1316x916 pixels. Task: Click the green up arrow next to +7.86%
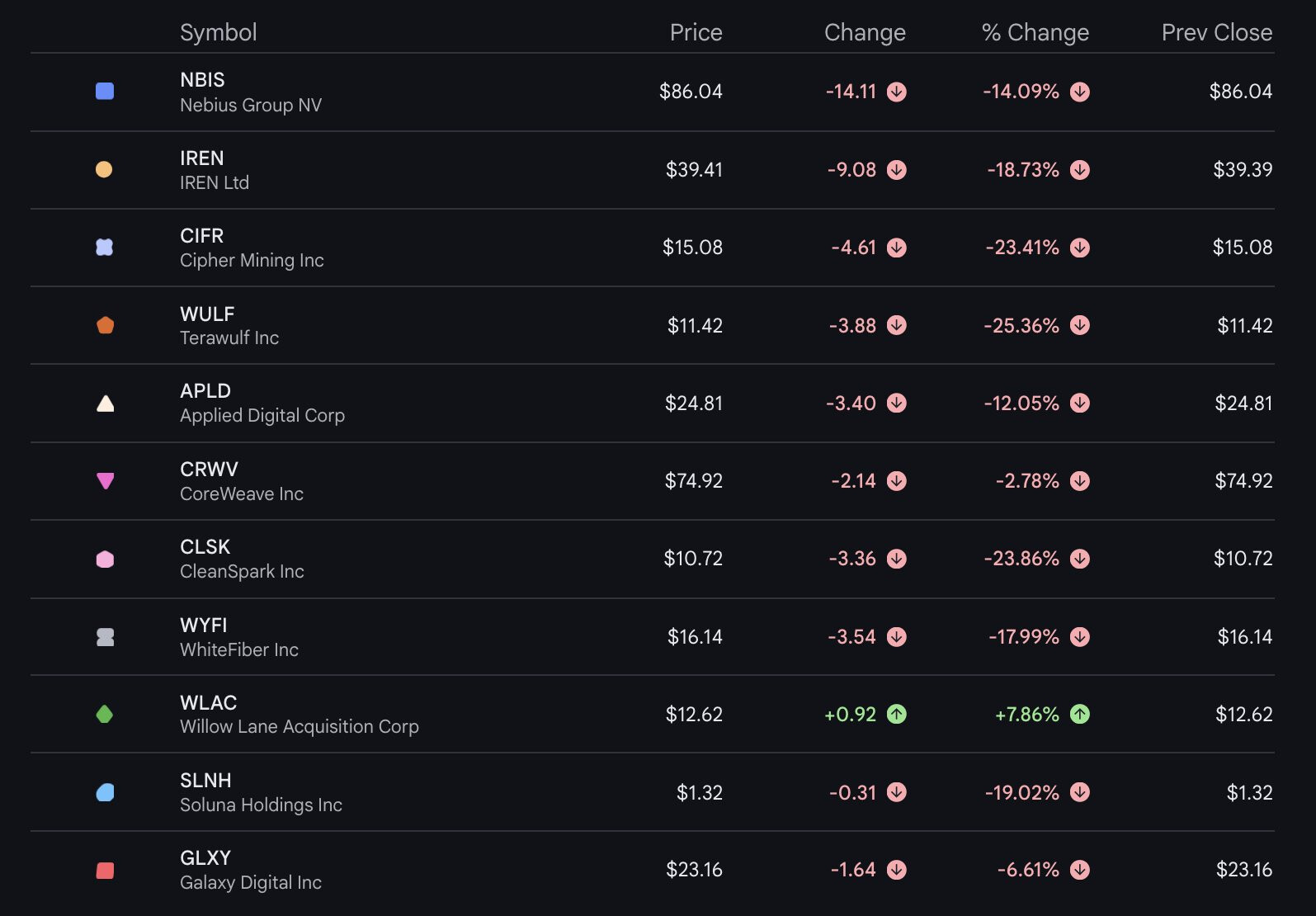coord(1079,714)
